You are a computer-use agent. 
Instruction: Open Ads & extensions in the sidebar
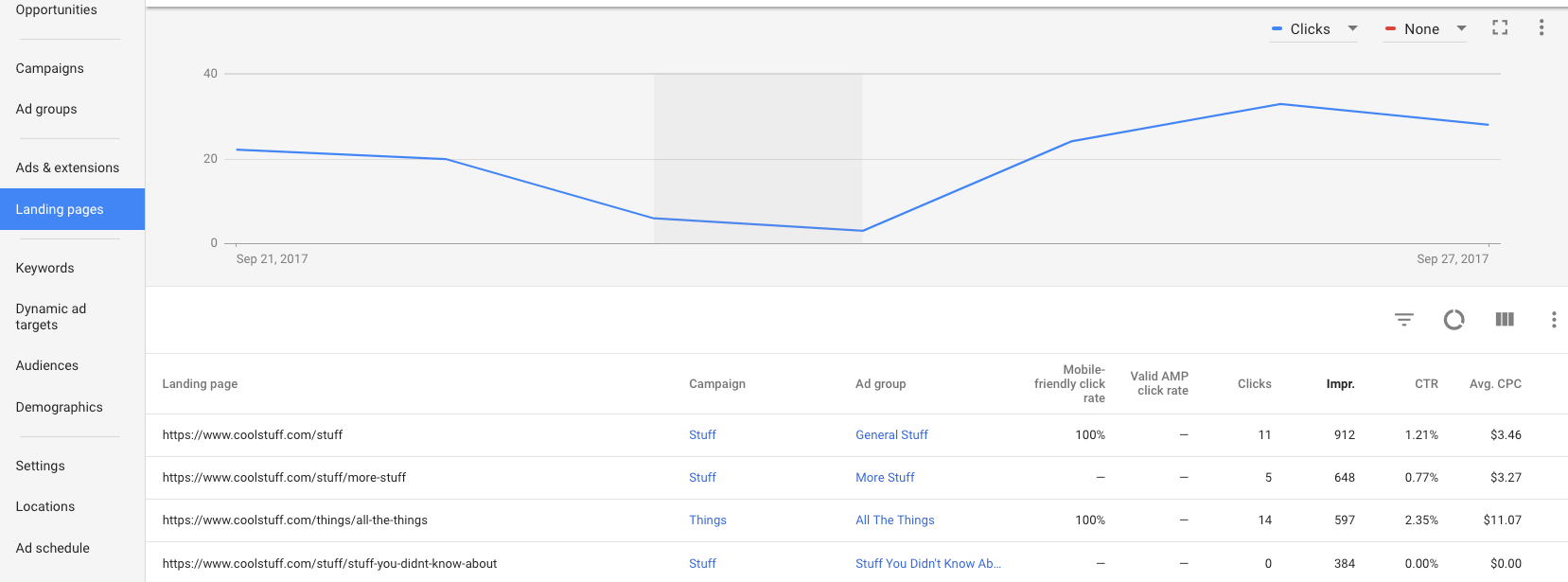pos(67,168)
